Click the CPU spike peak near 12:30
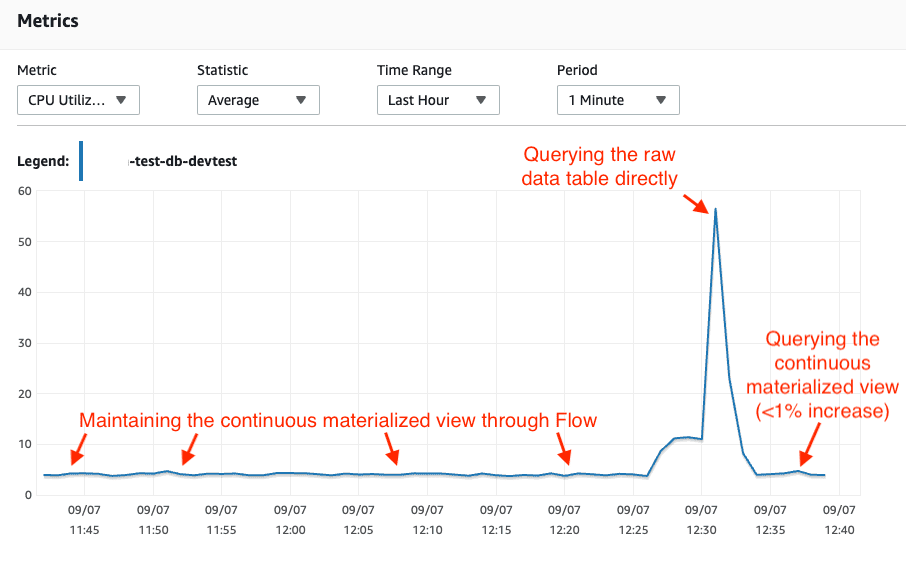The height and width of the screenshot is (571, 906). click(x=715, y=209)
